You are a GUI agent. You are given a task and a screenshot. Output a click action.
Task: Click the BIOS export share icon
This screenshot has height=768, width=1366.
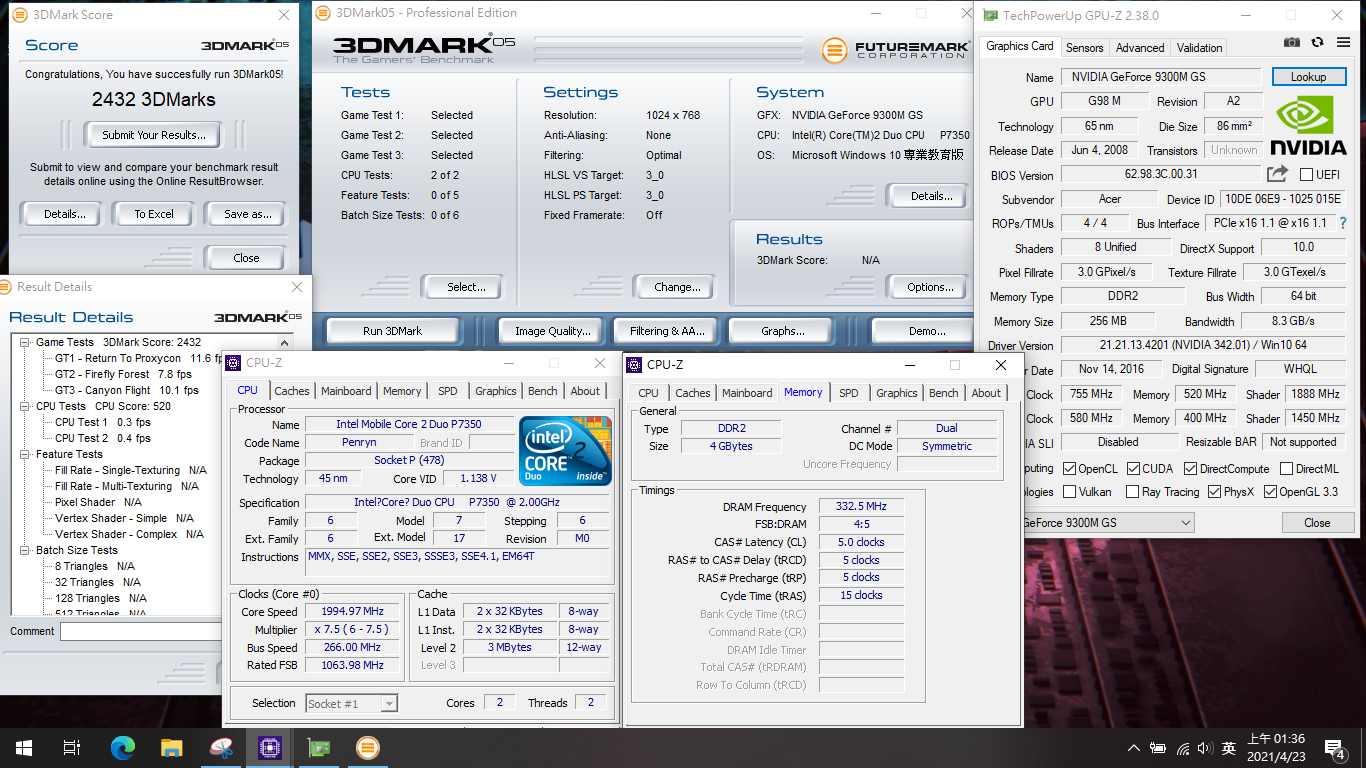(1277, 174)
